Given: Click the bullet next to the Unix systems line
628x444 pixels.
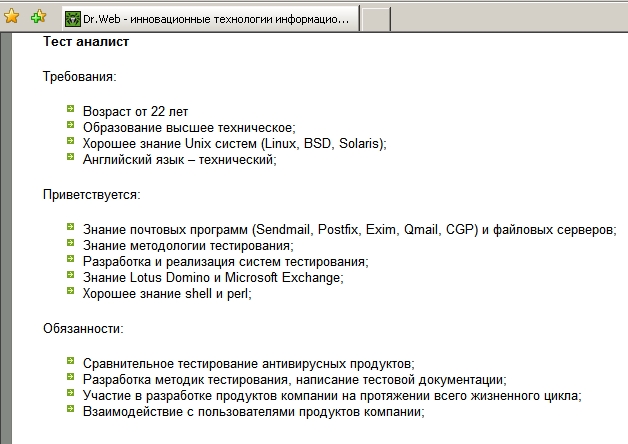Looking at the screenshot, I should coord(70,142).
